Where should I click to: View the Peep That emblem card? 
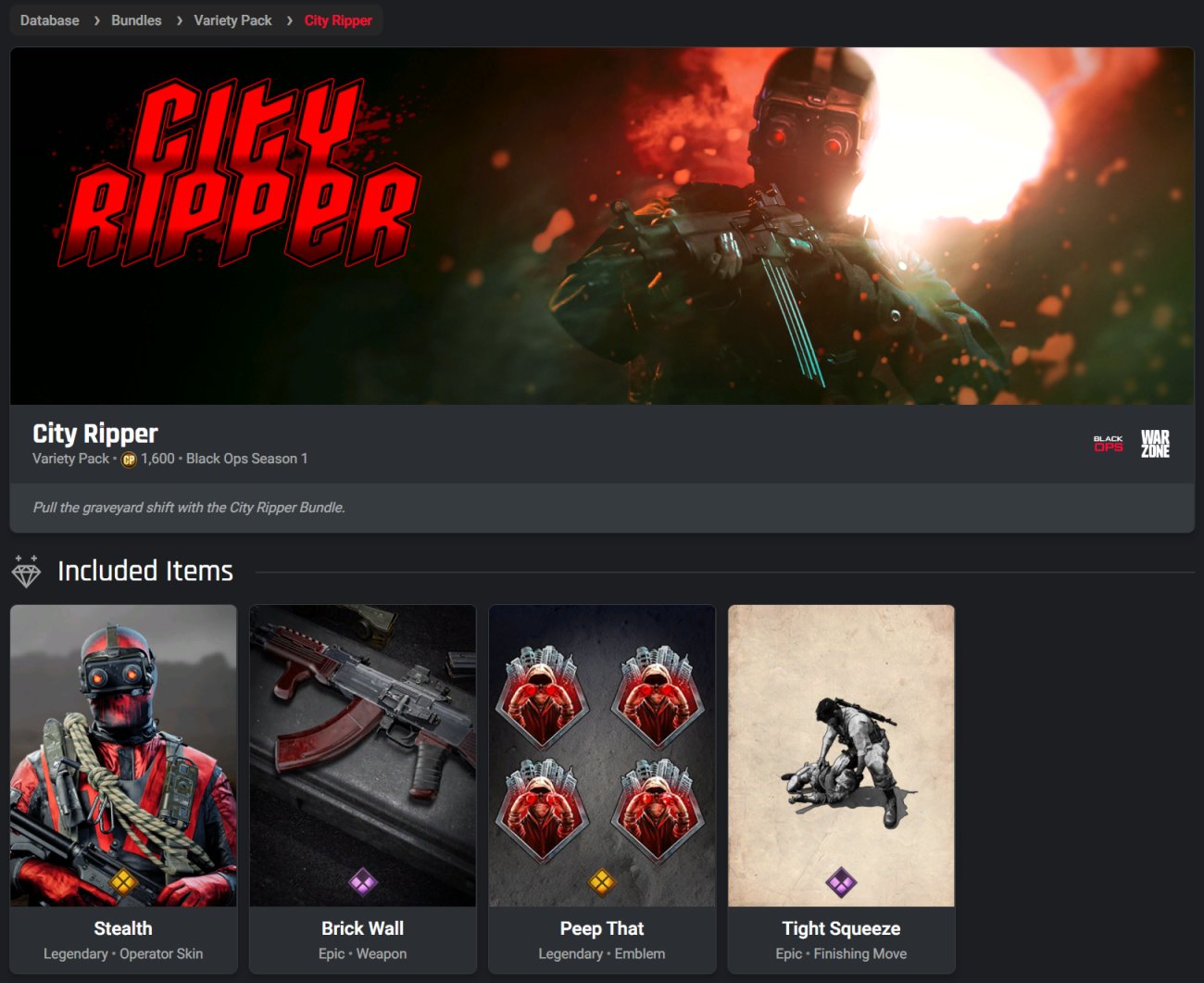[x=602, y=788]
